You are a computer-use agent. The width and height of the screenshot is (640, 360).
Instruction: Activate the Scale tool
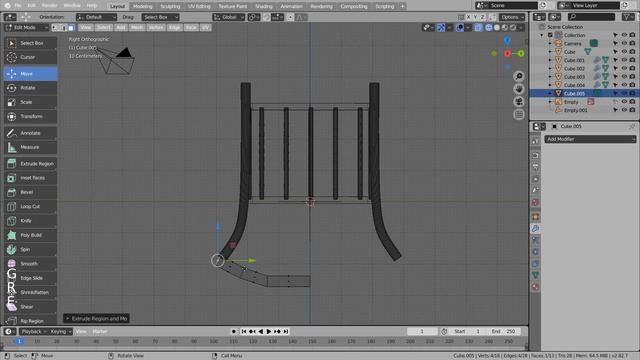tap(30, 102)
